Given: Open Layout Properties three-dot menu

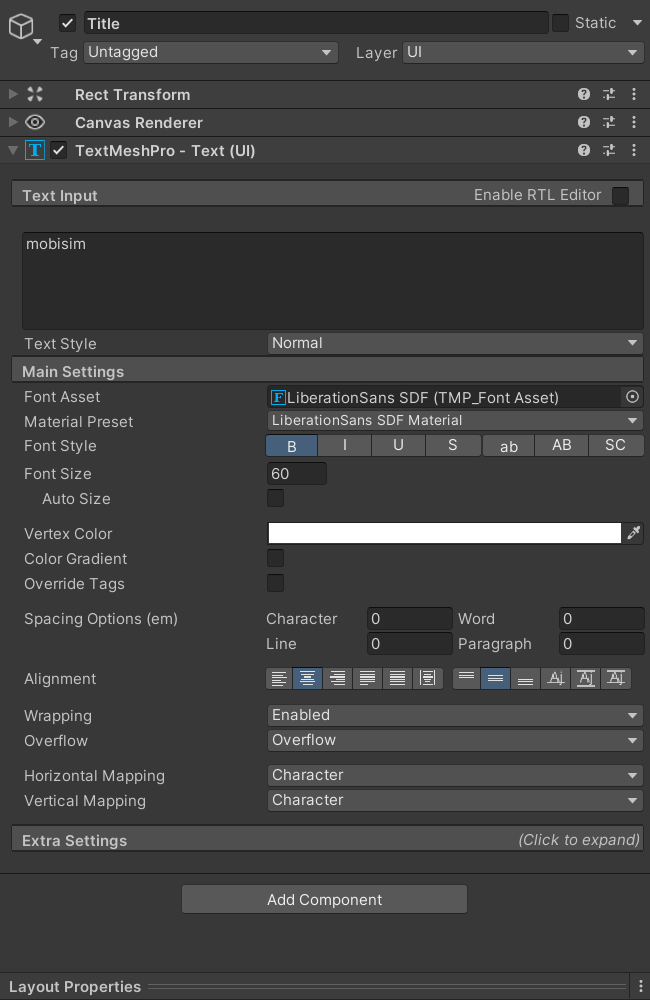Looking at the screenshot, I should point(640,986).
